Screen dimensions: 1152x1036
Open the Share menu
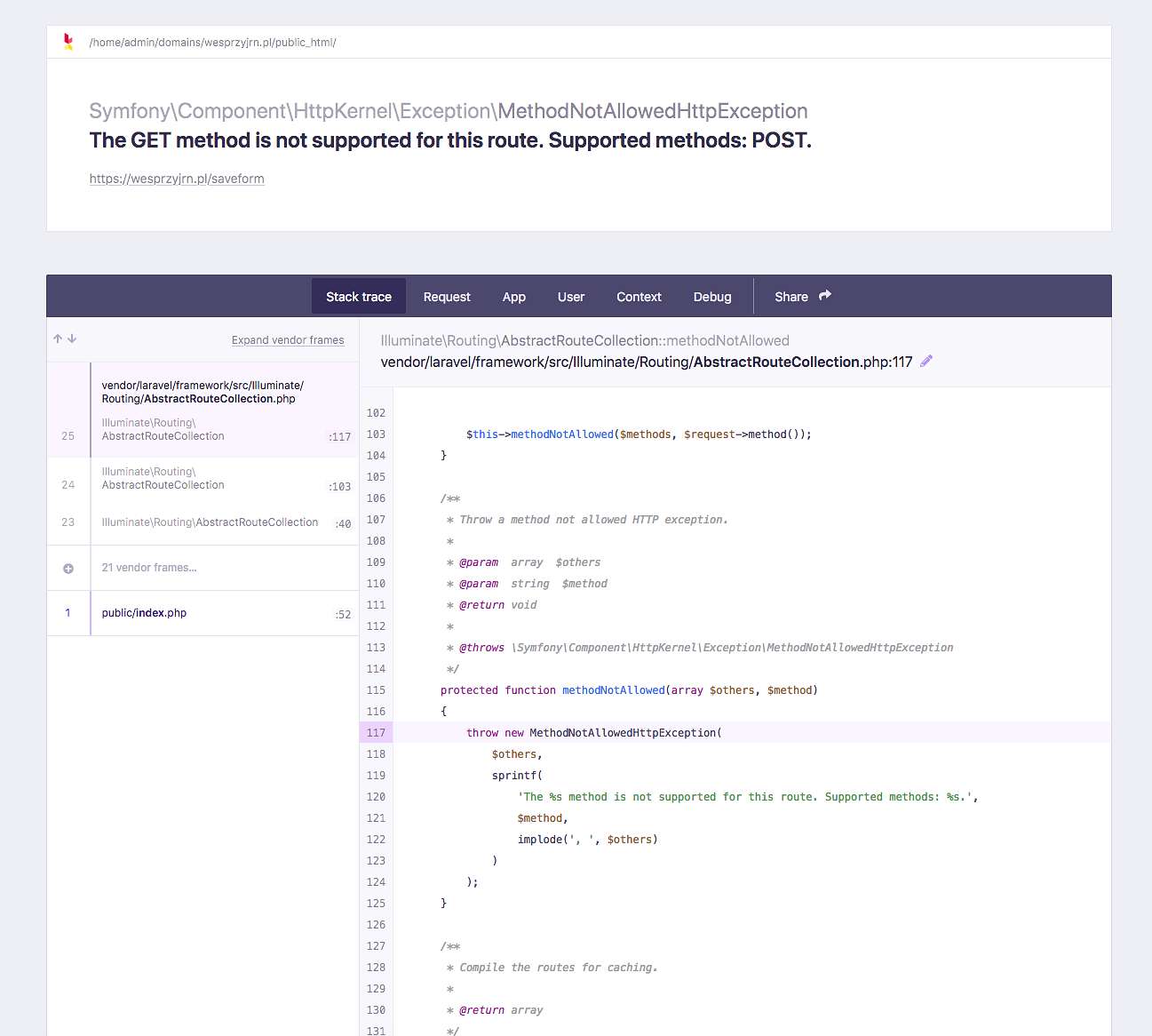803,296
